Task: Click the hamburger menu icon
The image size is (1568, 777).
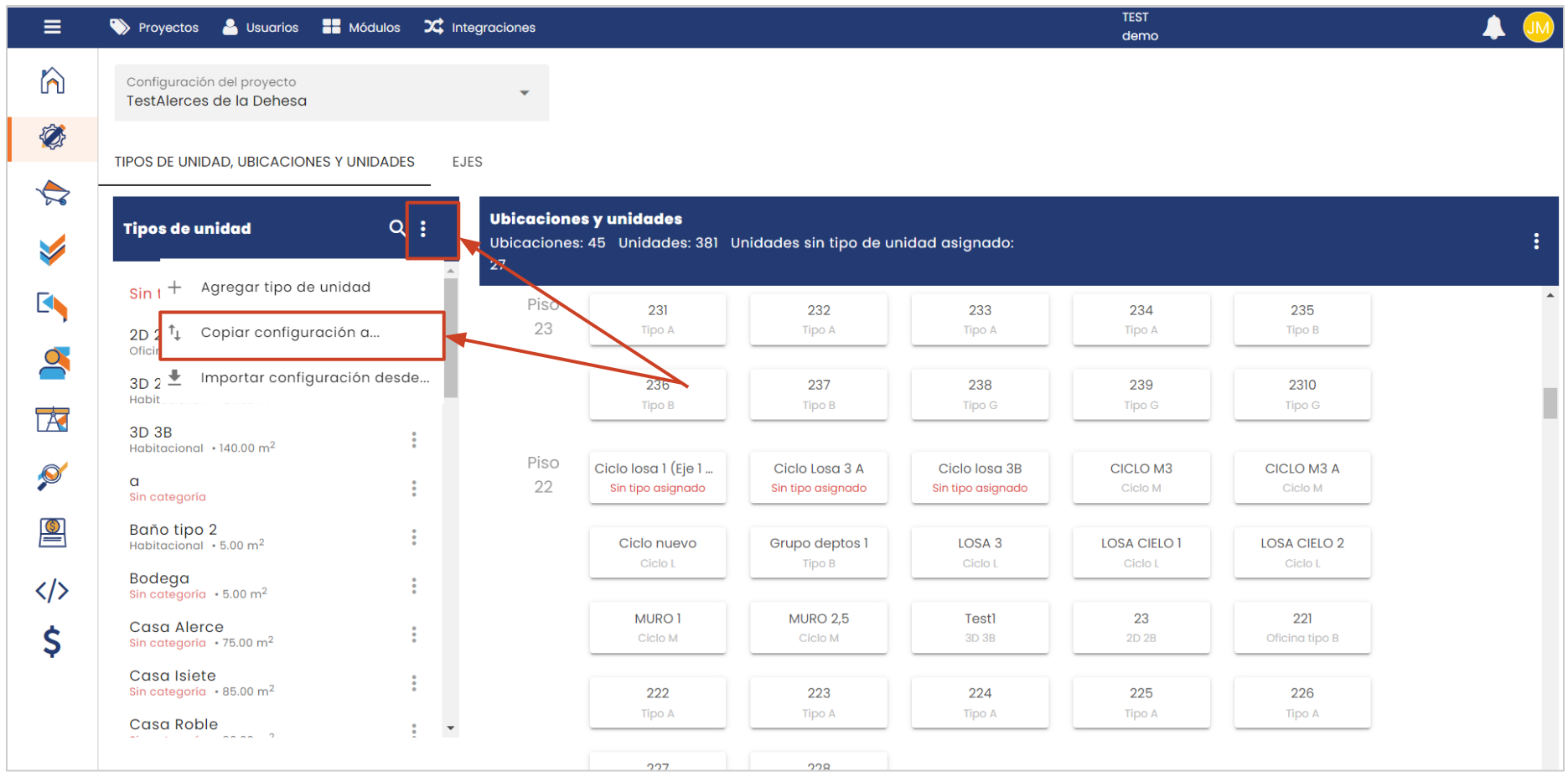Action: point(52,27)
